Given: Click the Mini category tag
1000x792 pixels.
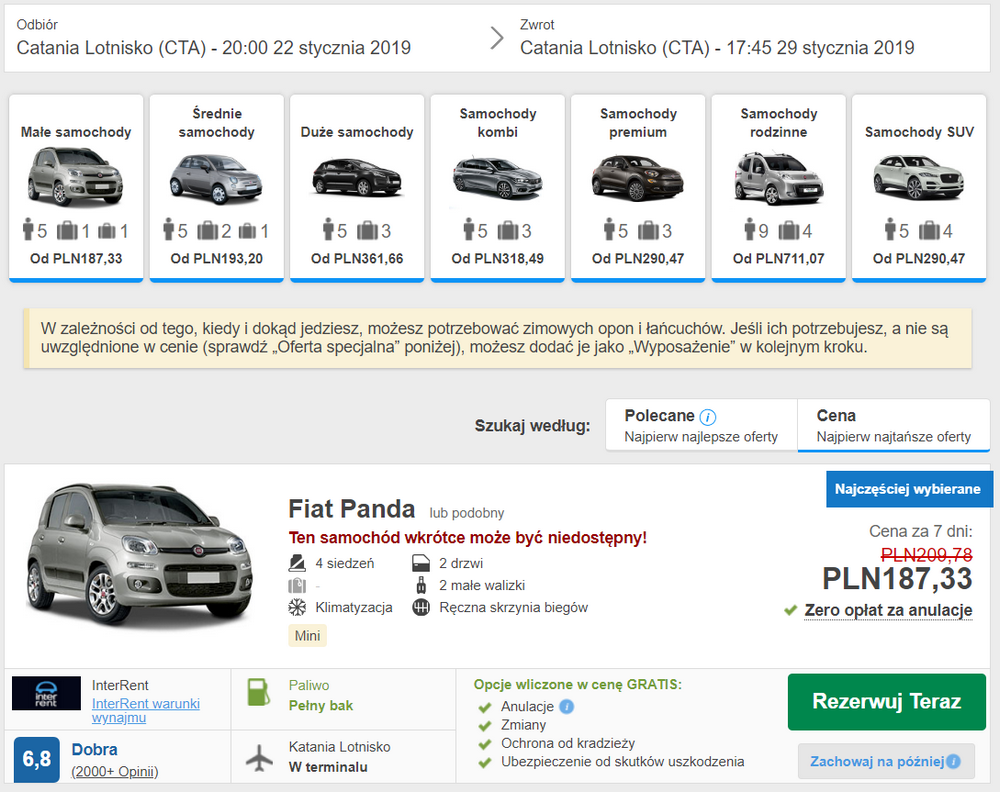Looking at the screenshot, I should (x=307, y=636).
